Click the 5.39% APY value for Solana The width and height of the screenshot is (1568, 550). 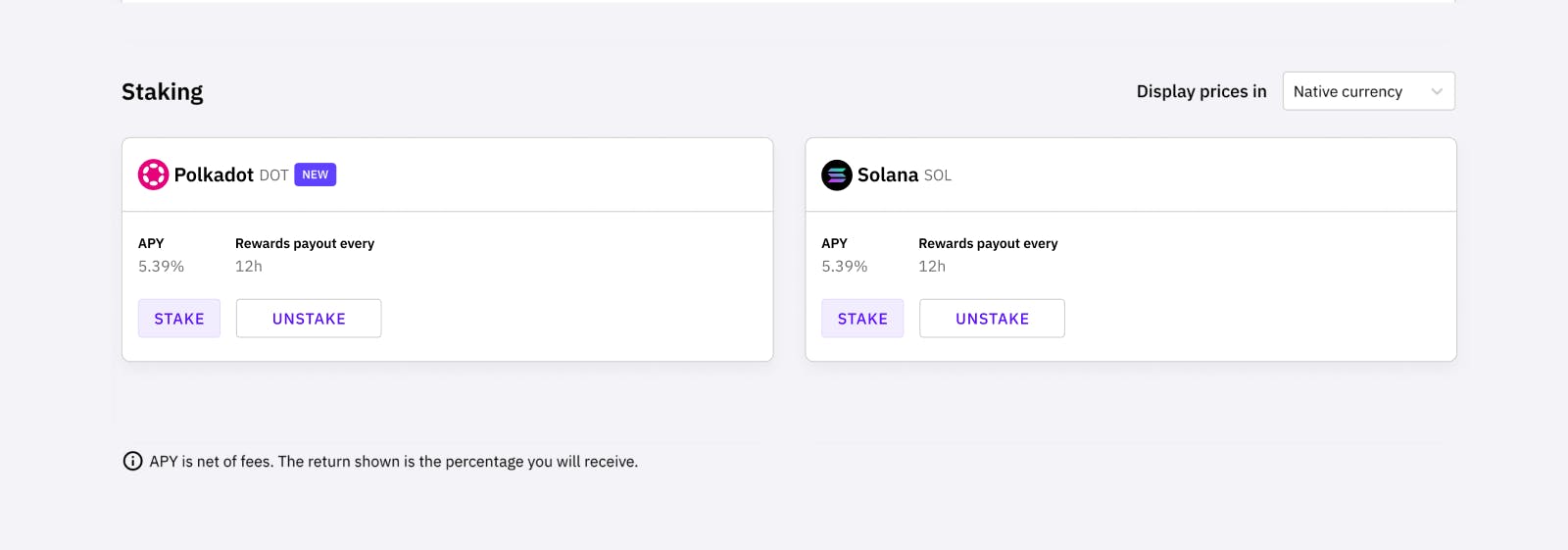coord(844,266)
